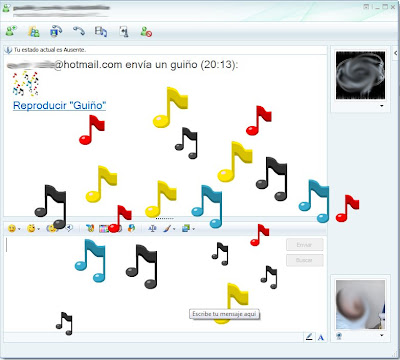The height and width of the screenshot is (360, 400).
Task: Click the Enviar button
Action: coord(305,245)
